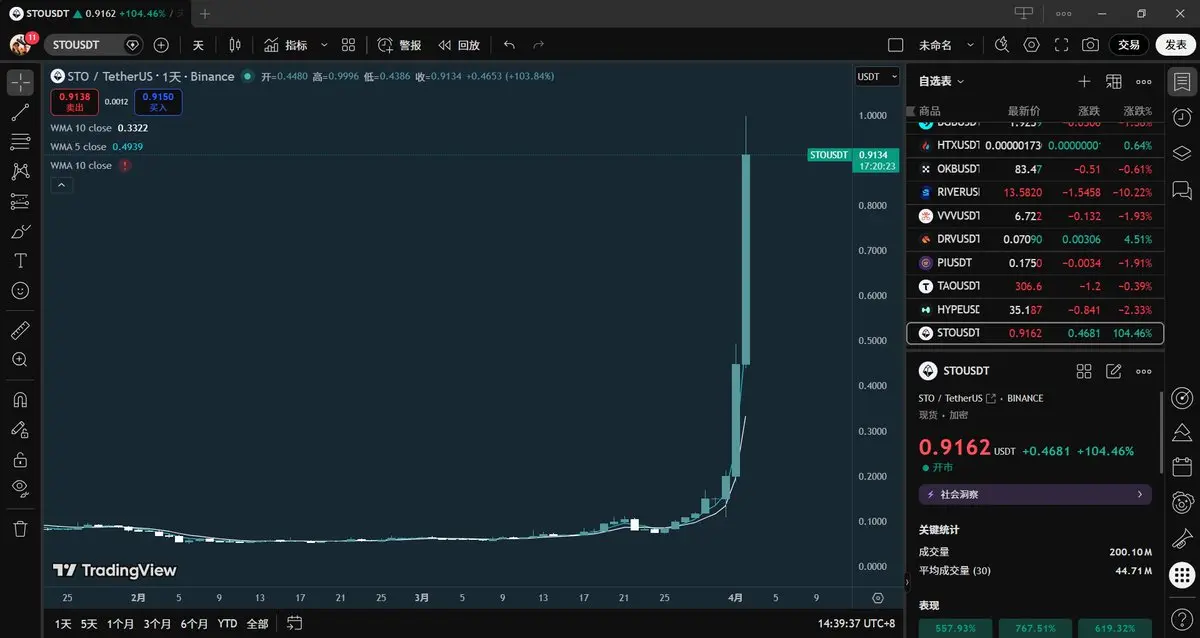Click the 指标 indicators button
1200x638 pixels.
[285, 45]
